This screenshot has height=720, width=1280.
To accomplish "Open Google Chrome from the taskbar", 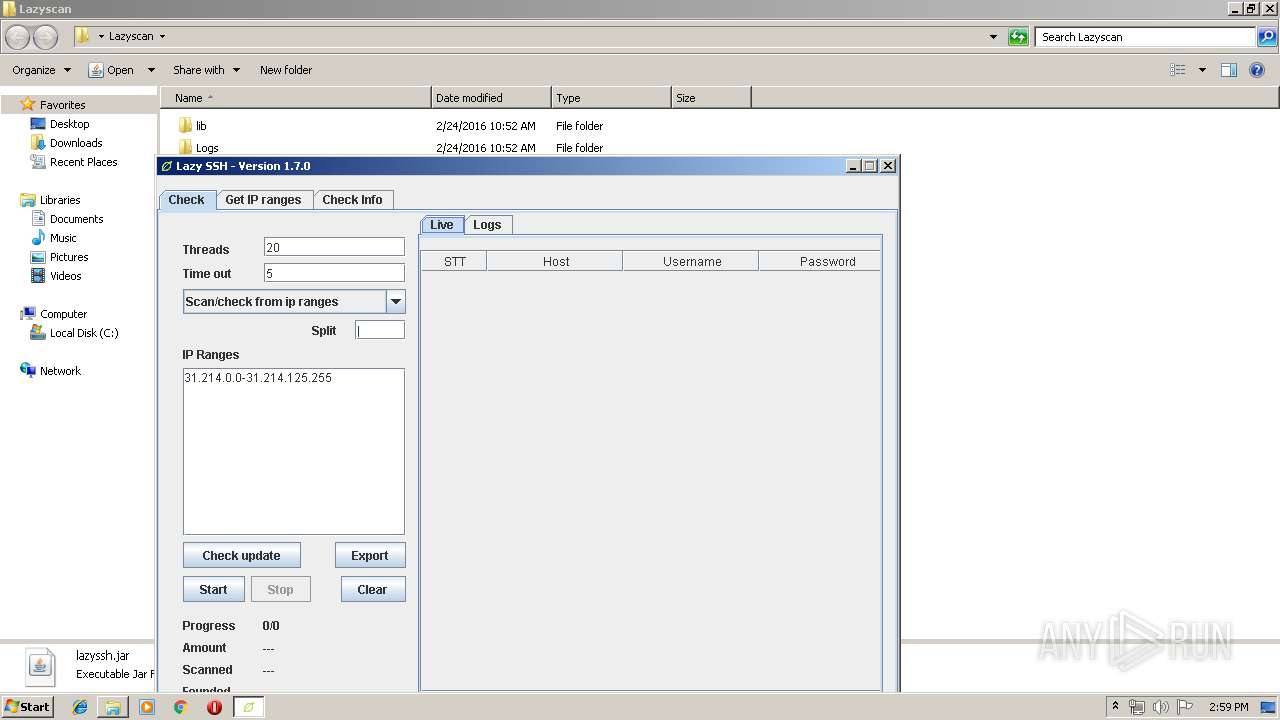I will tap(181, 707).
